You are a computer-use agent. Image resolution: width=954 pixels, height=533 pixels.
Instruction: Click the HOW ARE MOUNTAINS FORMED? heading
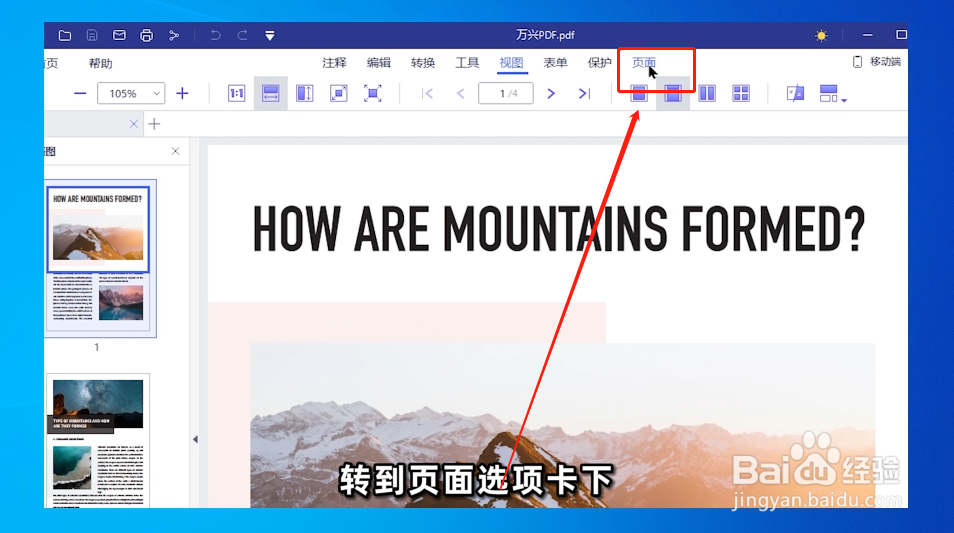coord(559,229)
